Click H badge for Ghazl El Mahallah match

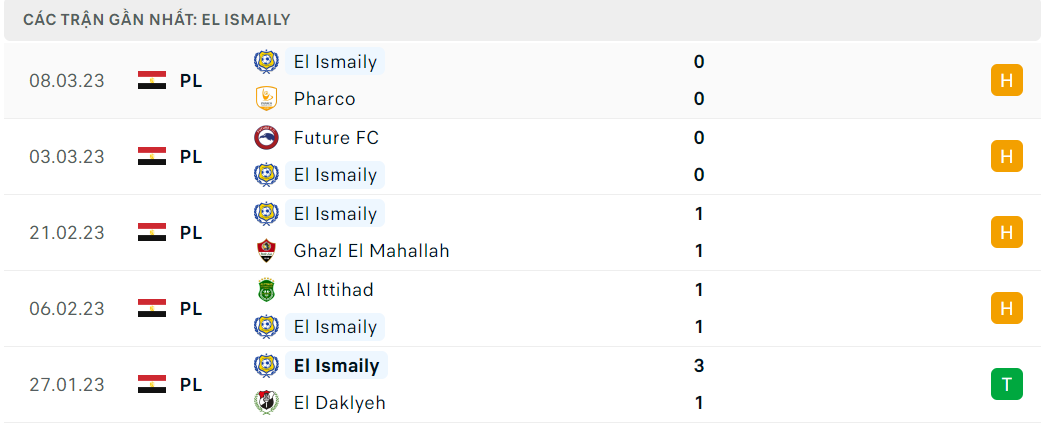[x=1006, y=232]
